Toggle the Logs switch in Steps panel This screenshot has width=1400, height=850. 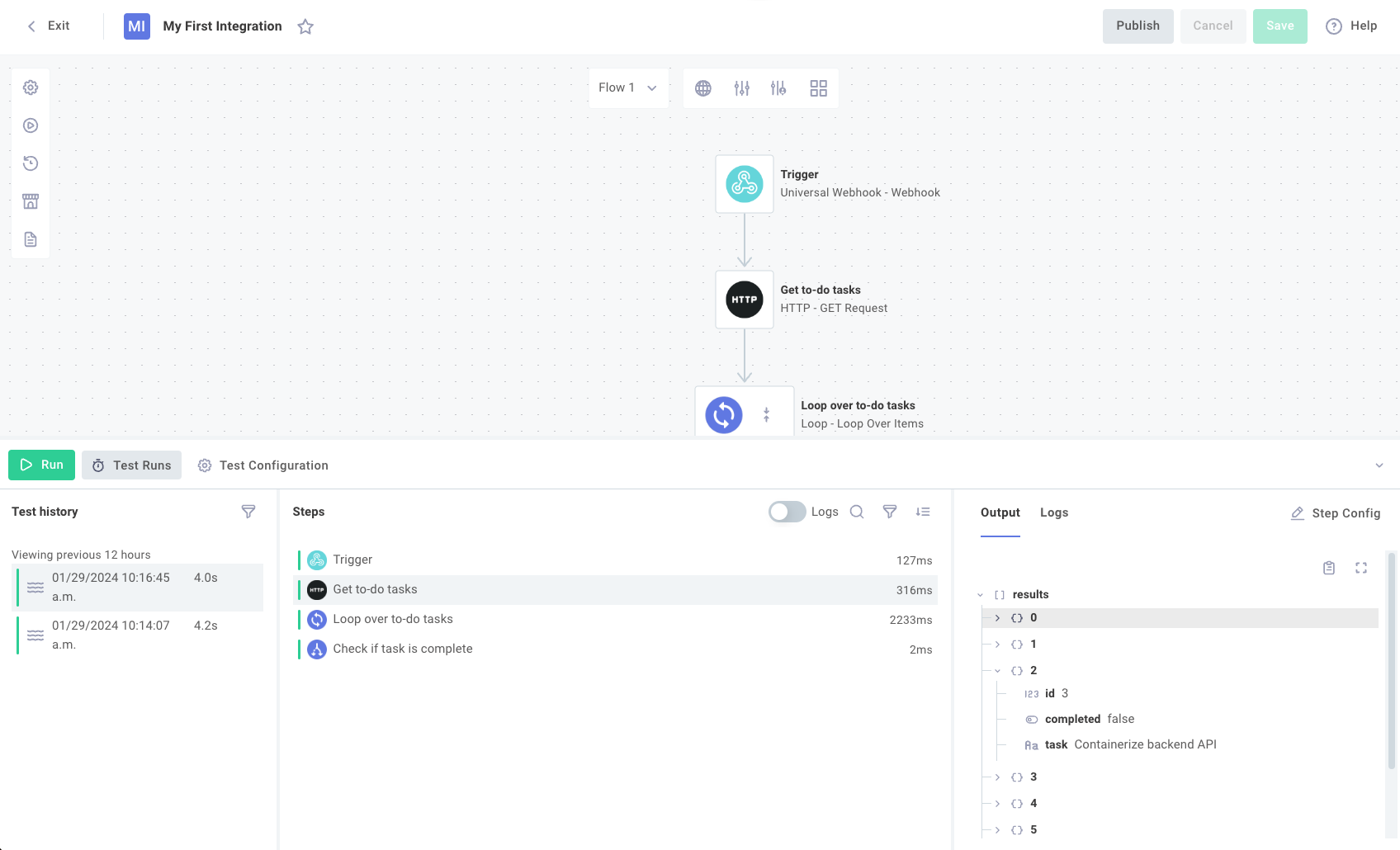[x=787, y=512]
